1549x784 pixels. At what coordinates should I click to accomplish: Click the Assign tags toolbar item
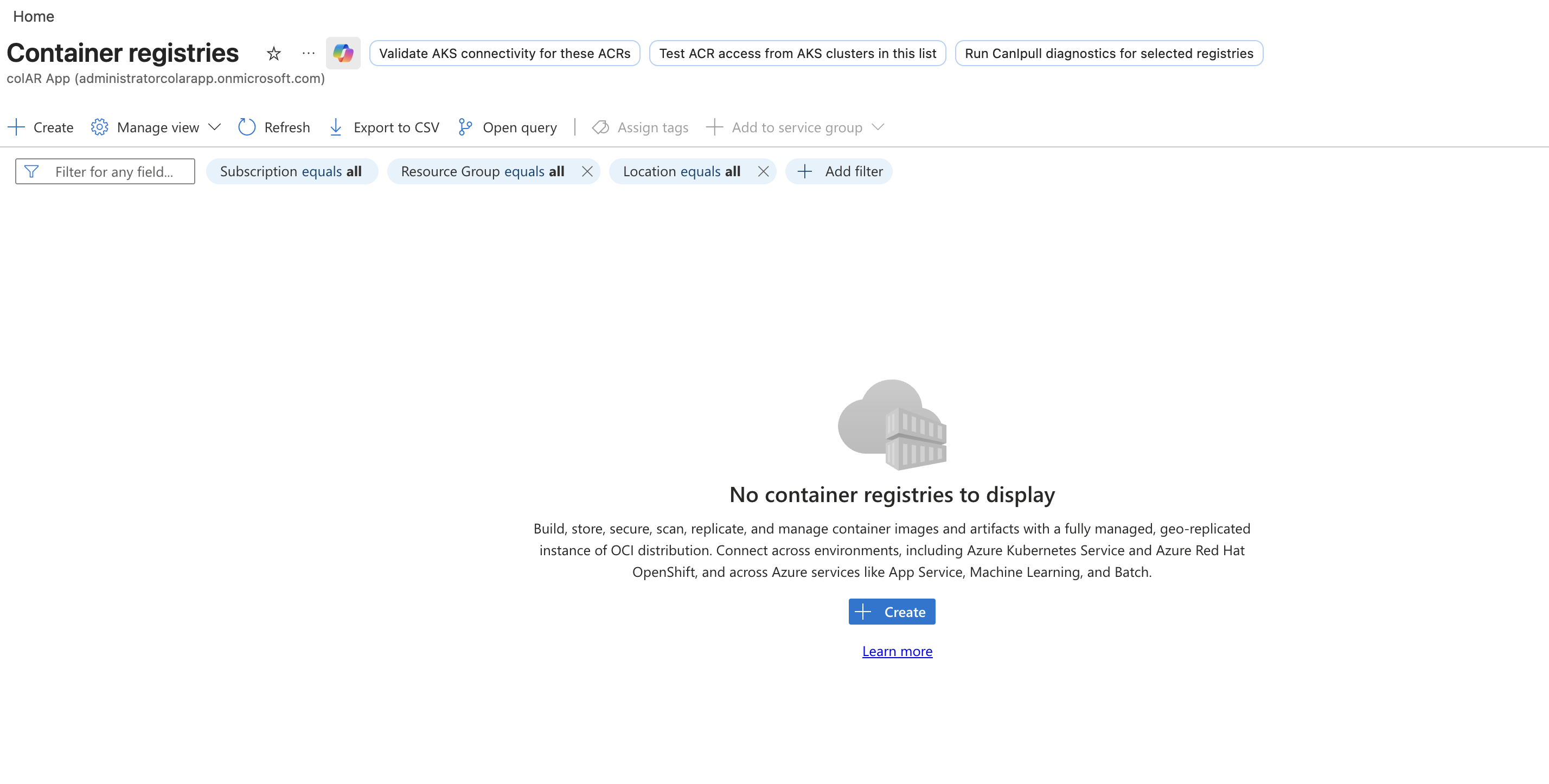641,127
